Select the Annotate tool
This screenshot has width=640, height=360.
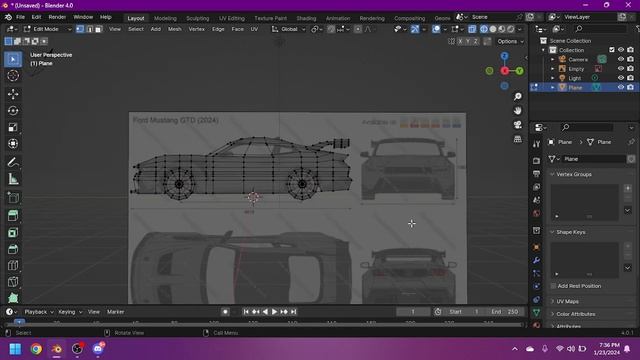(13, 162)
